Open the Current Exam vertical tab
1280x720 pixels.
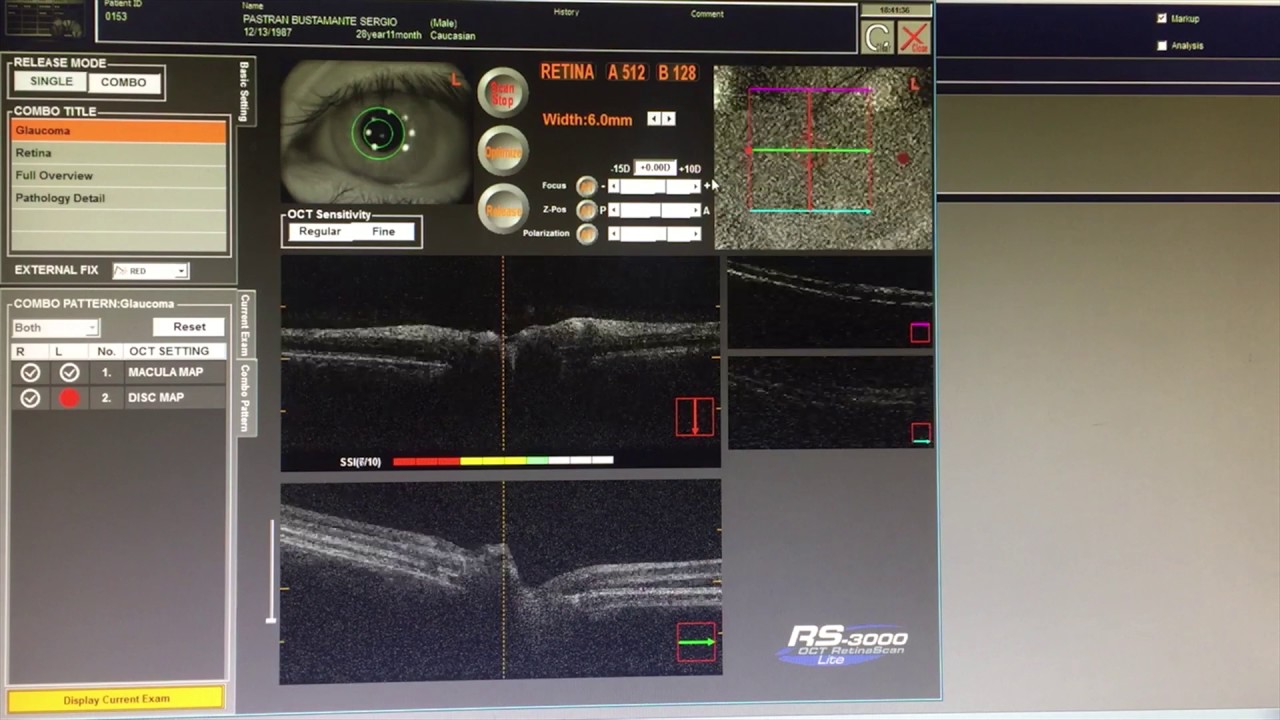244,325
